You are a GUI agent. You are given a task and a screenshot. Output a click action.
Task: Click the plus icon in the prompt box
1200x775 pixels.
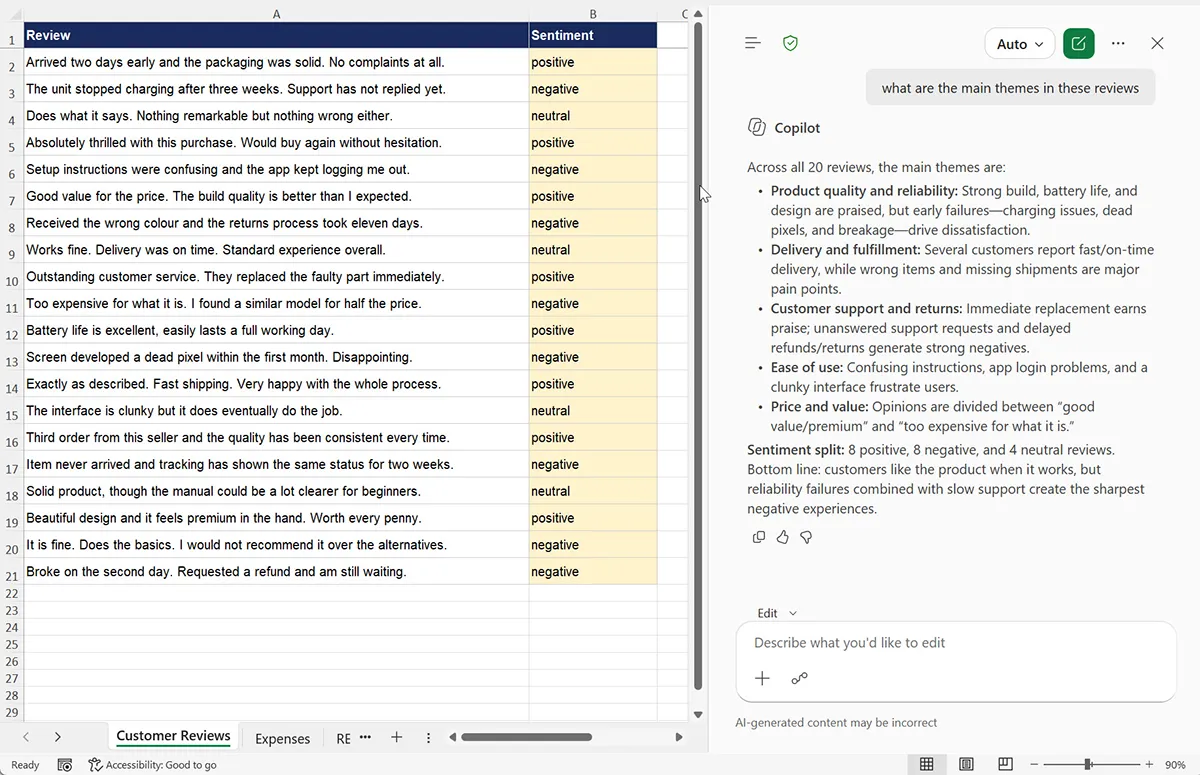click(x=762, y=678)
